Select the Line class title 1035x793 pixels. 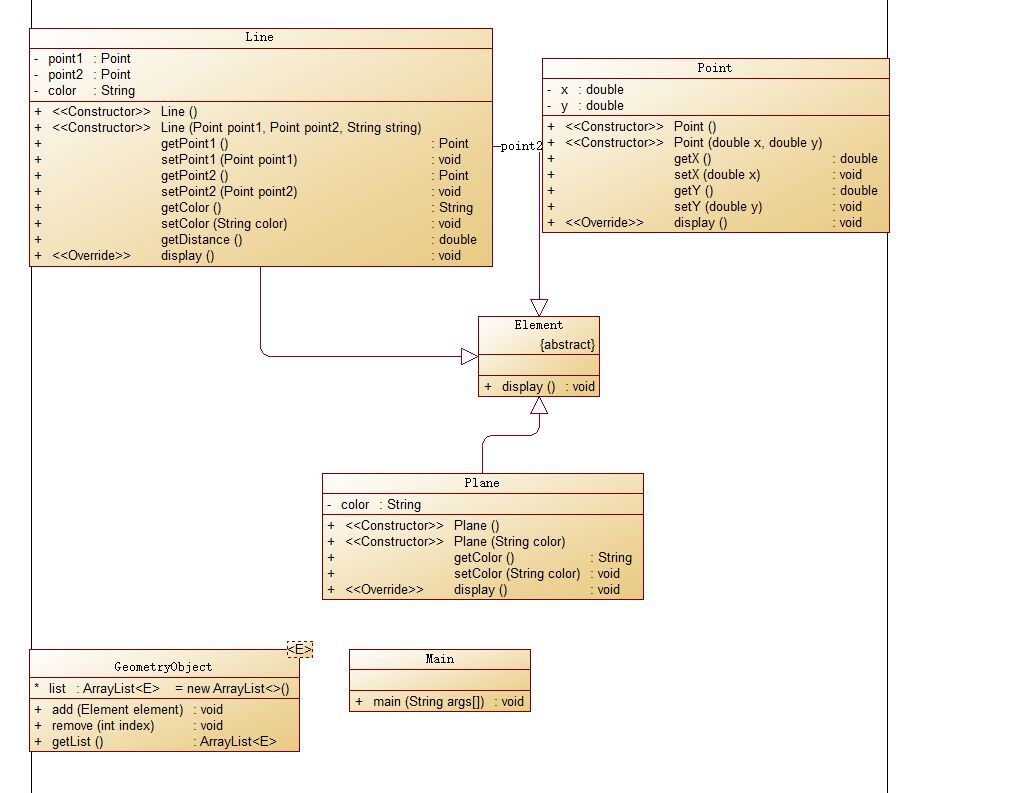(259, 38)
